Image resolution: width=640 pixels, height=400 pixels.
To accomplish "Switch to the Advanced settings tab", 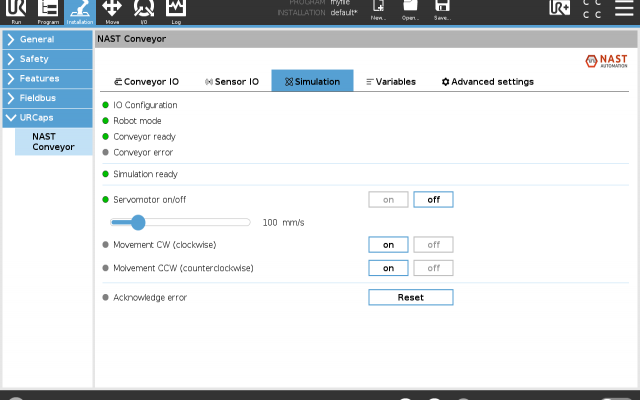I will 488,81.
